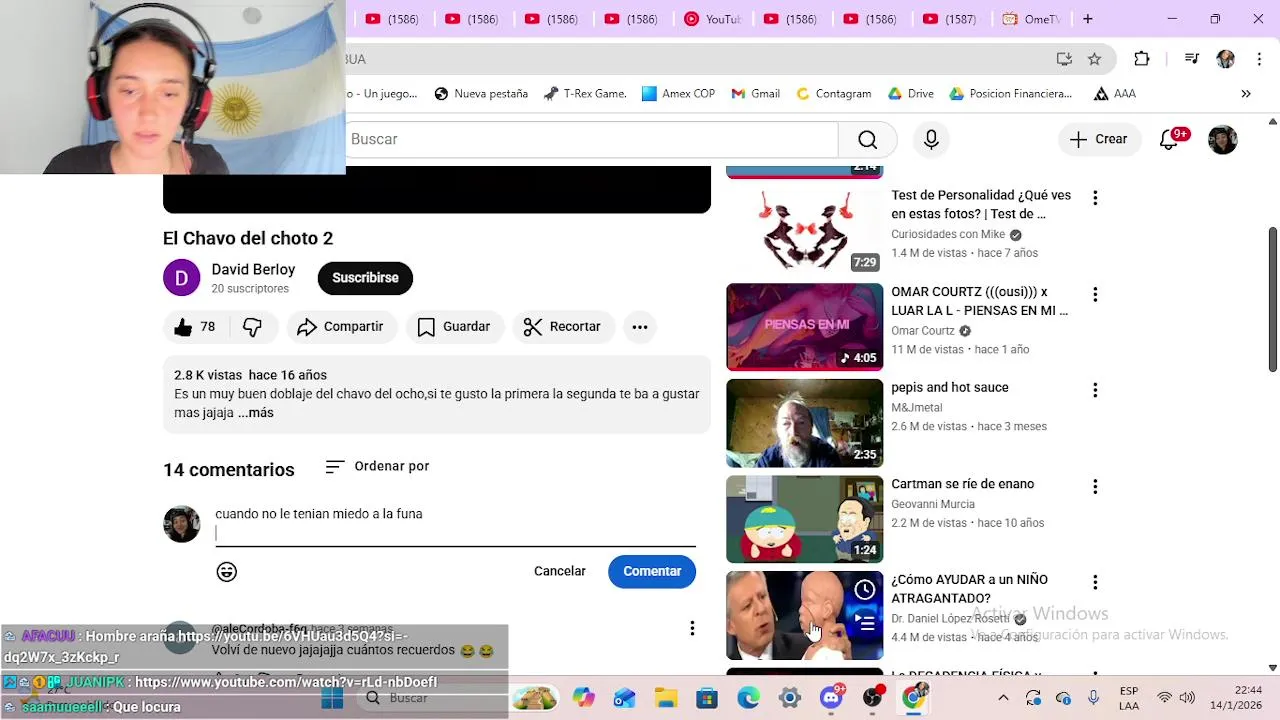Open Windows Settings gear in taskbar
Screen dimensions: 1280x720
click(x=790, y=698)
